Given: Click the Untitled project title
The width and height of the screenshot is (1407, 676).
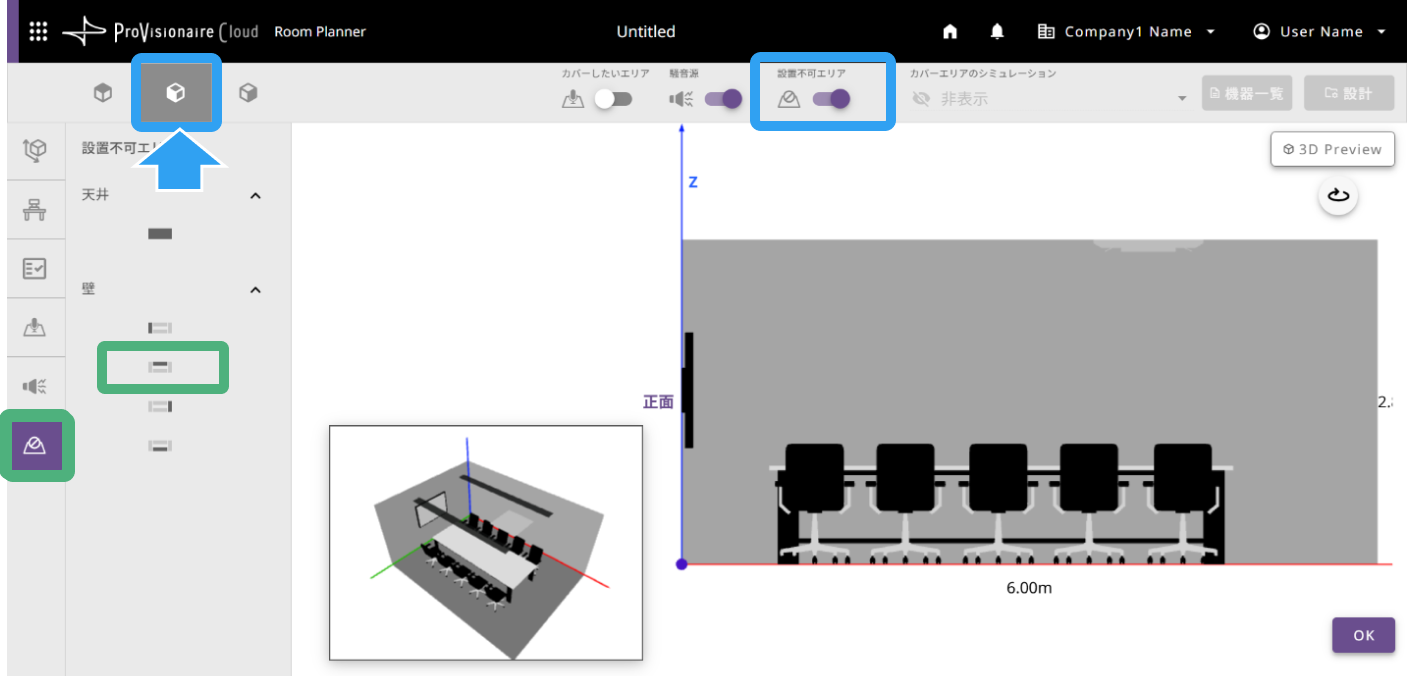Looking at the screenshot, I should tap(646, 32).
